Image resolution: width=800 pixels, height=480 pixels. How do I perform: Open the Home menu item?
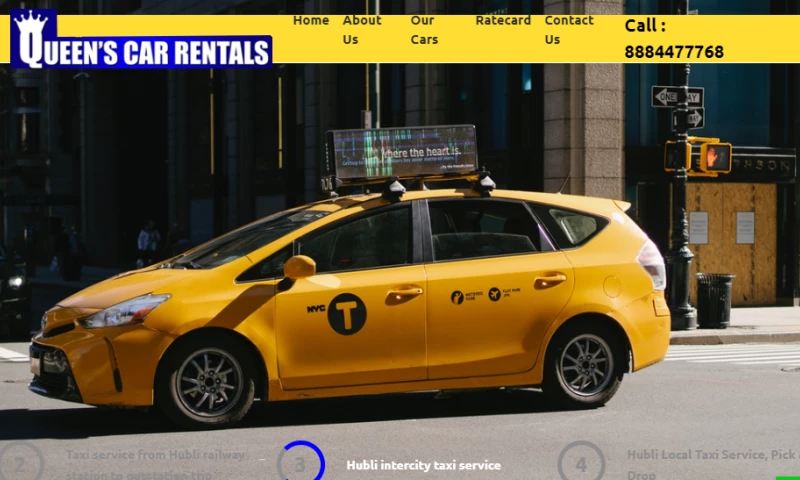311,20
